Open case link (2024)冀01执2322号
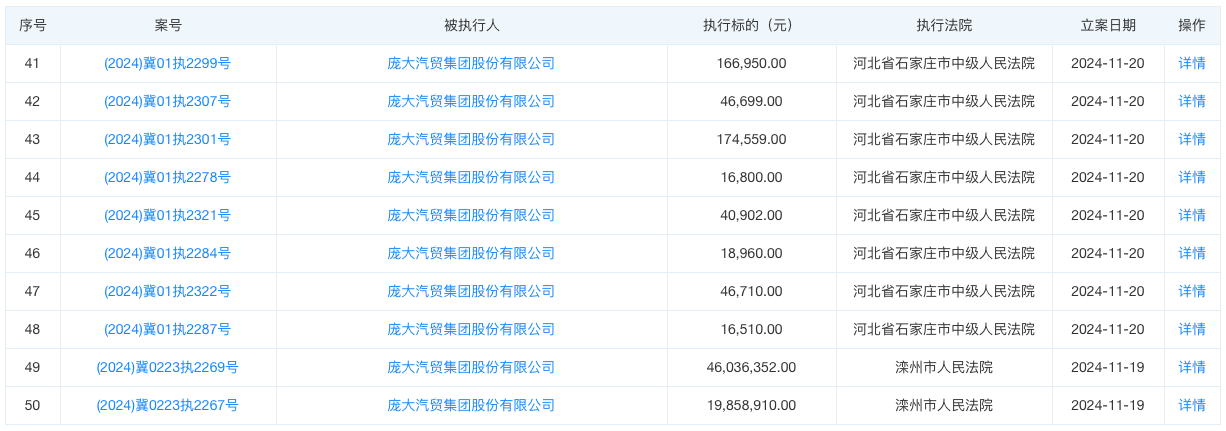Screen dimensions: 1226x431 click(x=167, y=291)
